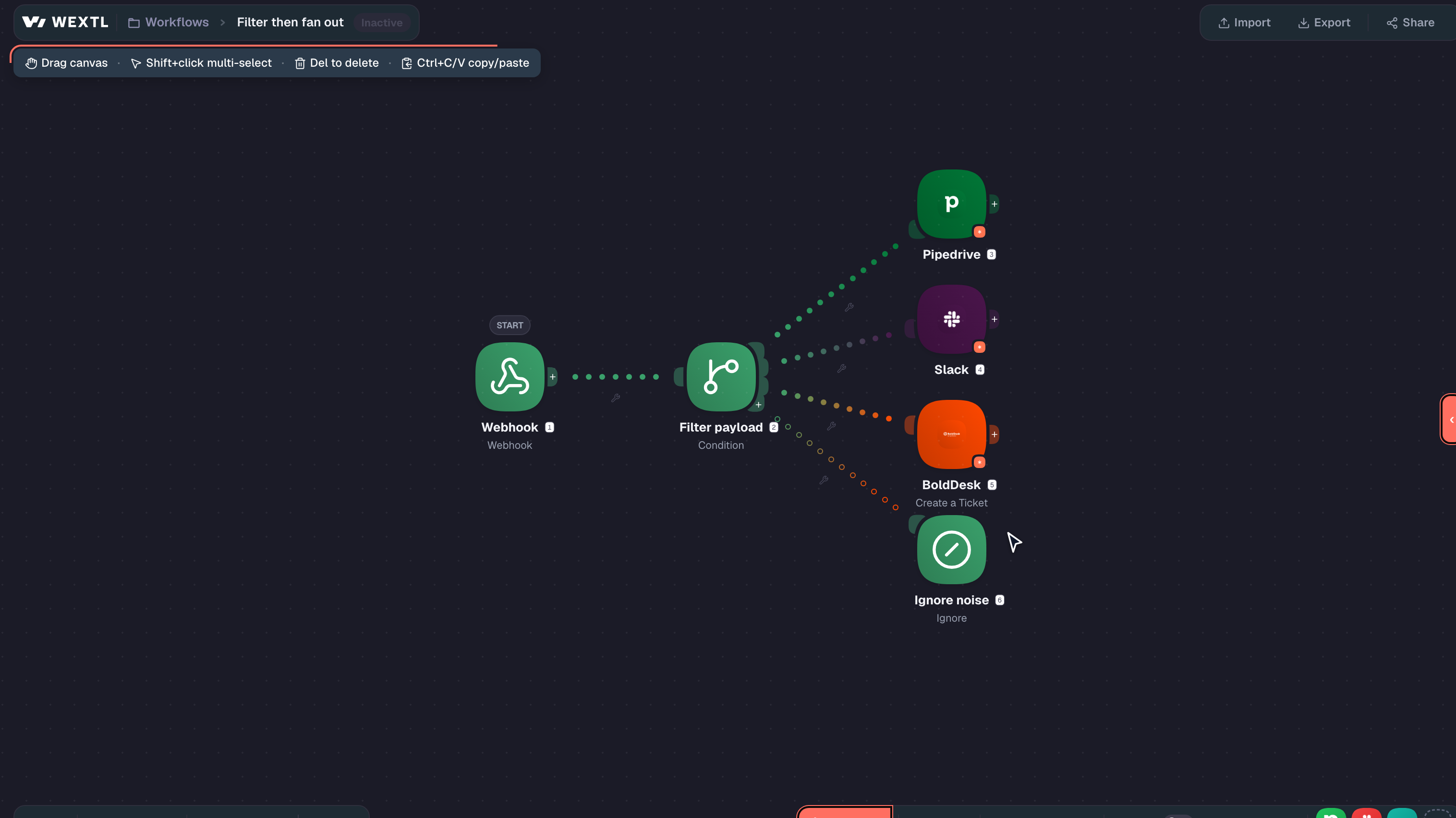Screen dimensions: 1456x818
Task: Click the number 2 badge beside Filter payload
Action: pyautogui.click(x=774, y=427)
